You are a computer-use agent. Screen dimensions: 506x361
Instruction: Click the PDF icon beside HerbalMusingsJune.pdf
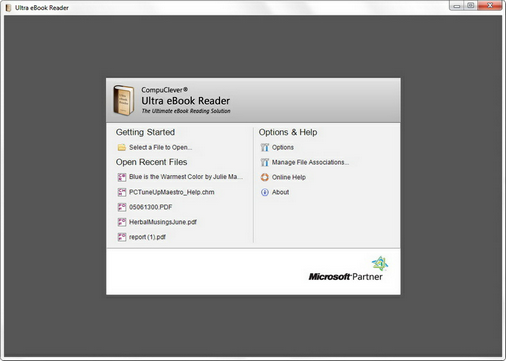(x=122, y=222)
